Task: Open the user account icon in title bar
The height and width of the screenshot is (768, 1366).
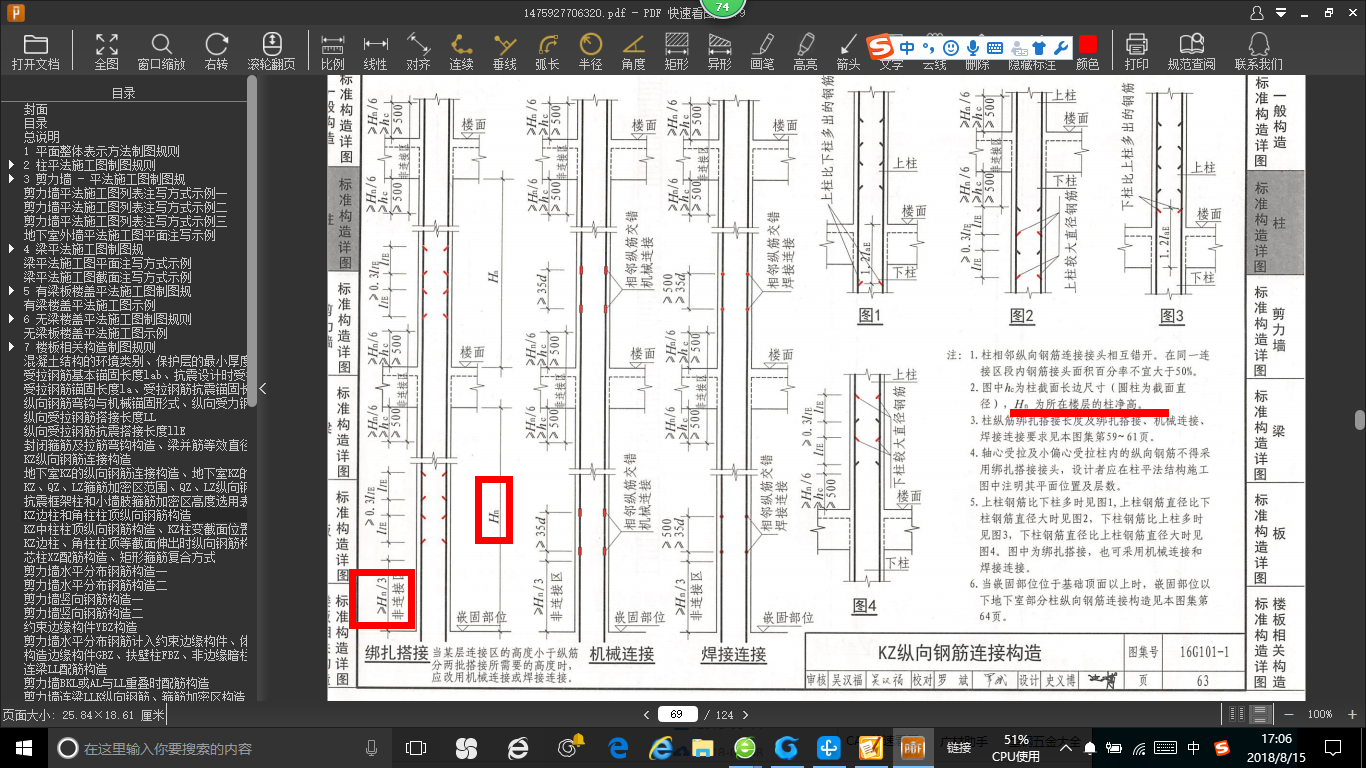Action: pos(1258,13)
